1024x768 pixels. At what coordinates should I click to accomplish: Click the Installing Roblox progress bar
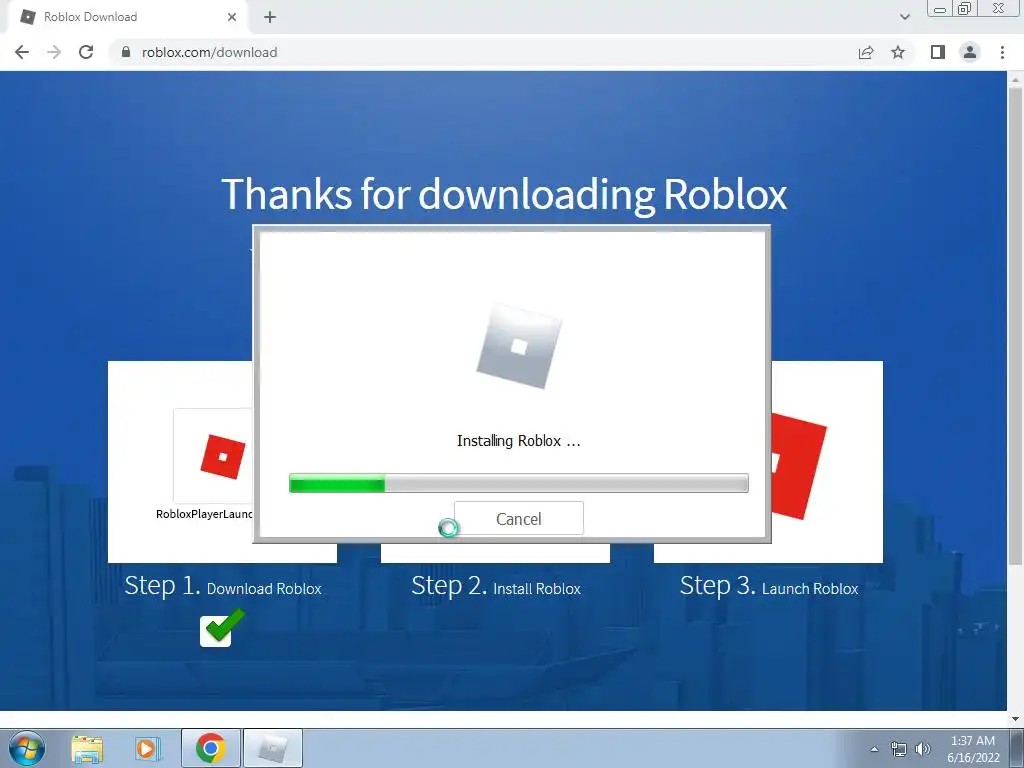pos(519,483)
